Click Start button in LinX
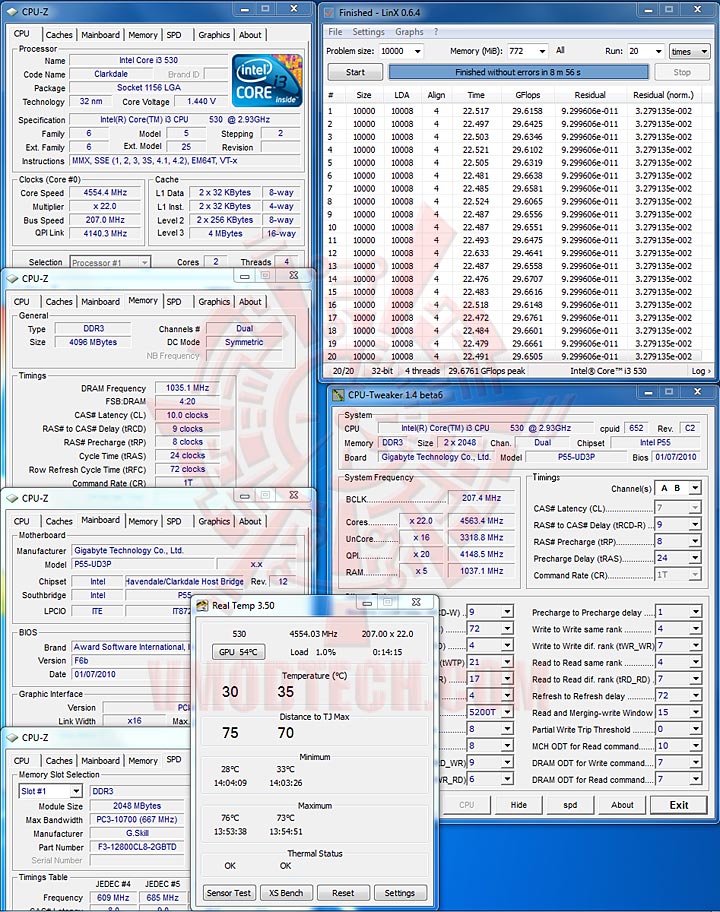This screenshot has height=912, width=720. click(355, 72)
